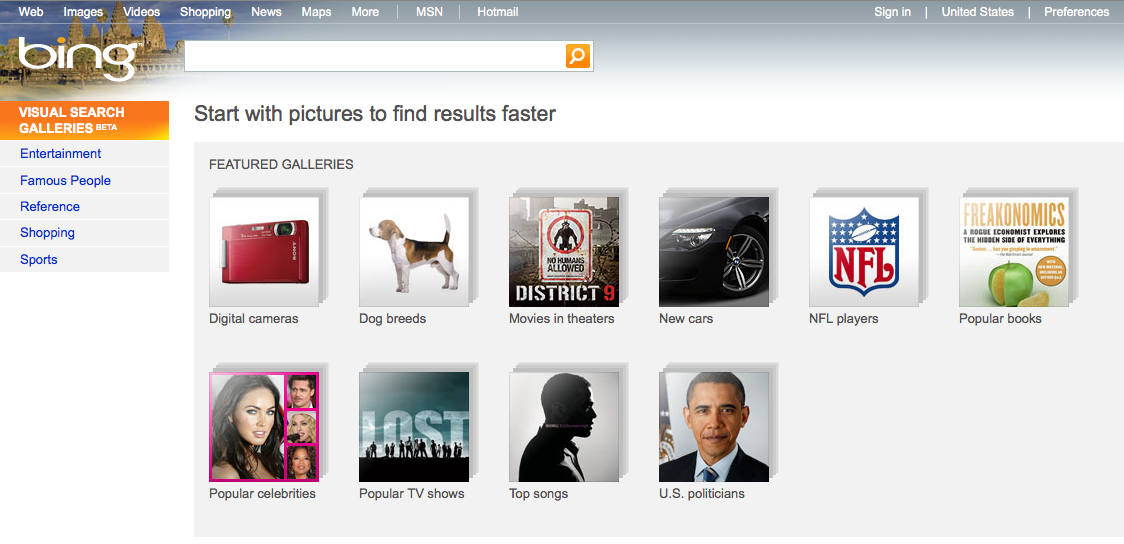Go to the Maps tab

tap(316, 12)
